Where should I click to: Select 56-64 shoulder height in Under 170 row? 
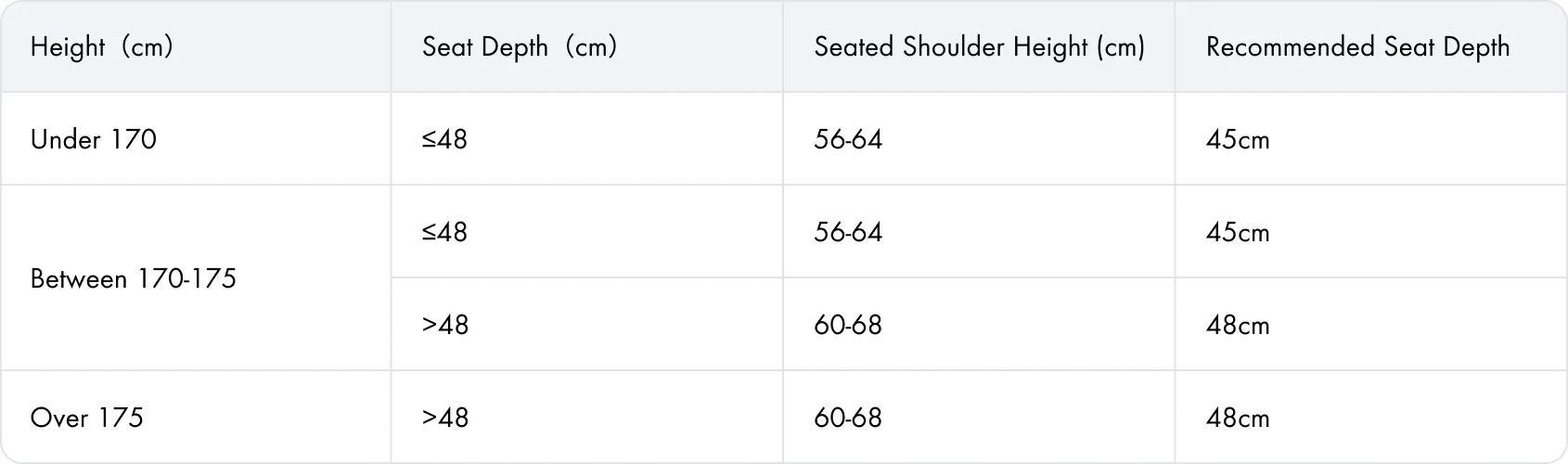pyautogui.click(x=848, y=139)
